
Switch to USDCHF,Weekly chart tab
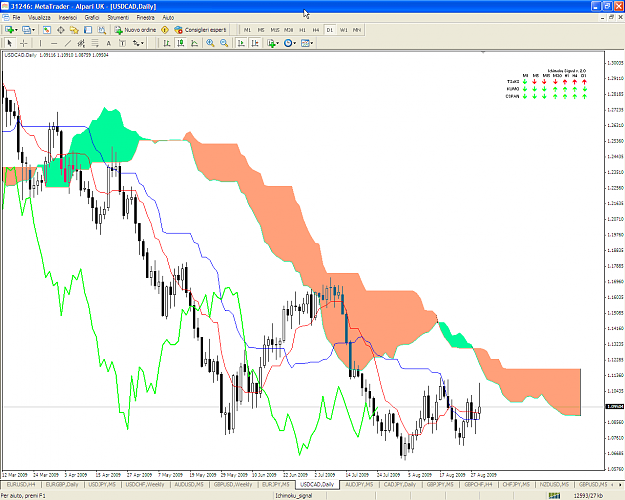tap(145, 484)
